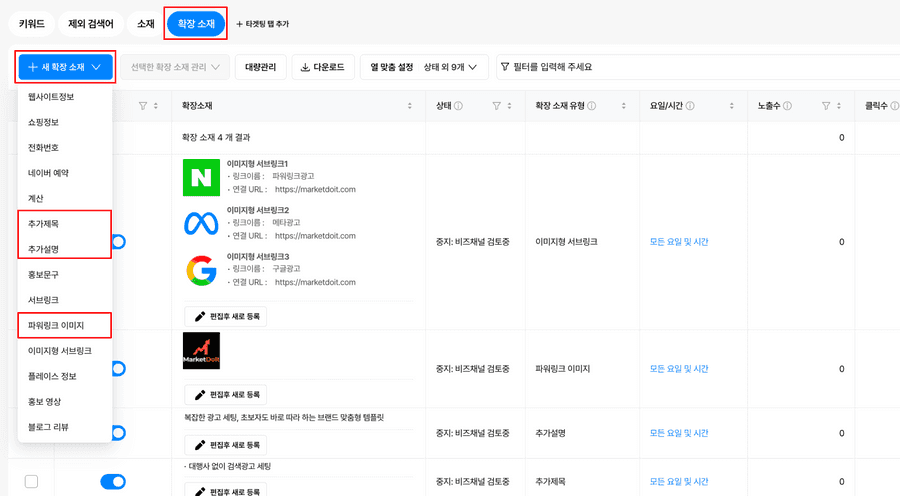Screen dimensions: 900x496
Task: Filter the 상태 column
Action: coord(496,106)
